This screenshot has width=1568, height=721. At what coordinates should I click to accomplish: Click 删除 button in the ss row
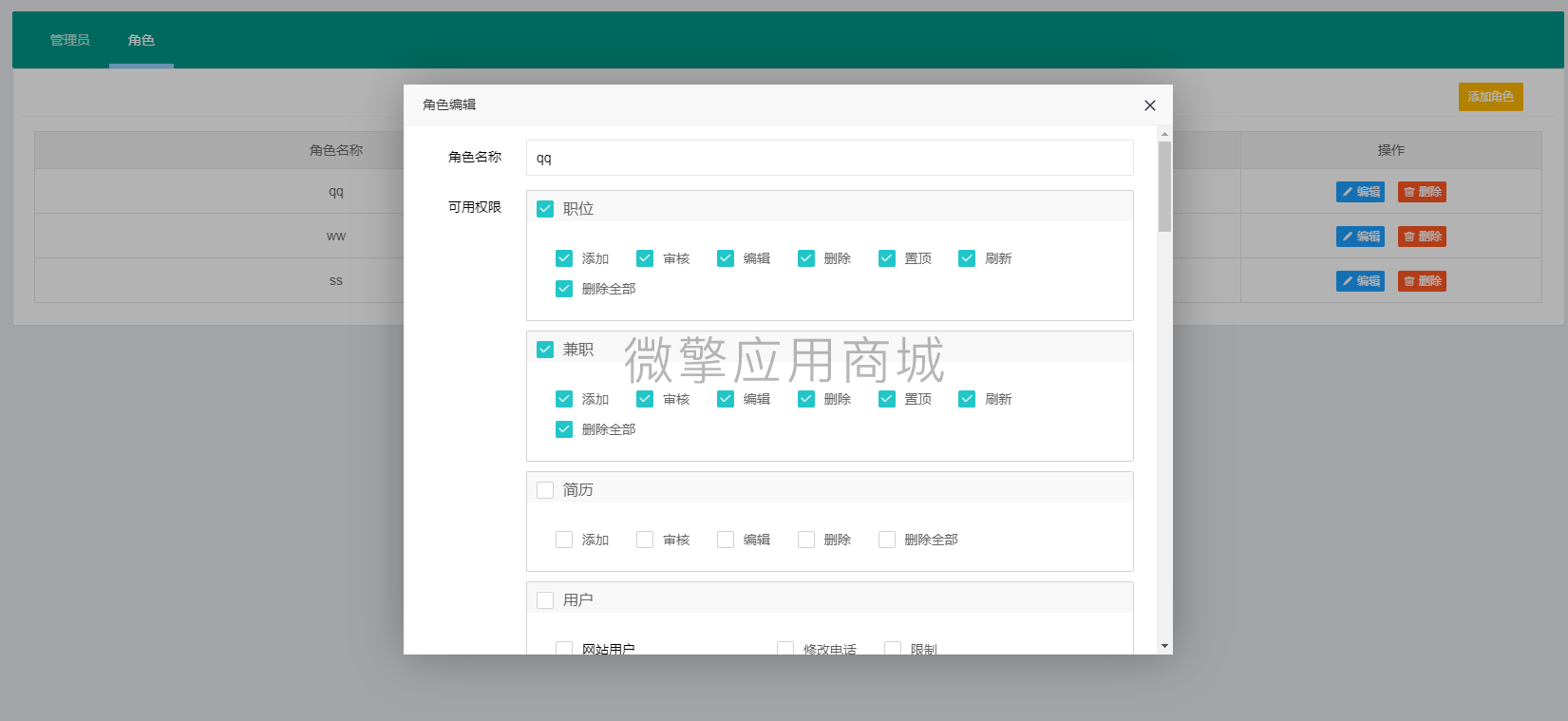coord(1422,281)
